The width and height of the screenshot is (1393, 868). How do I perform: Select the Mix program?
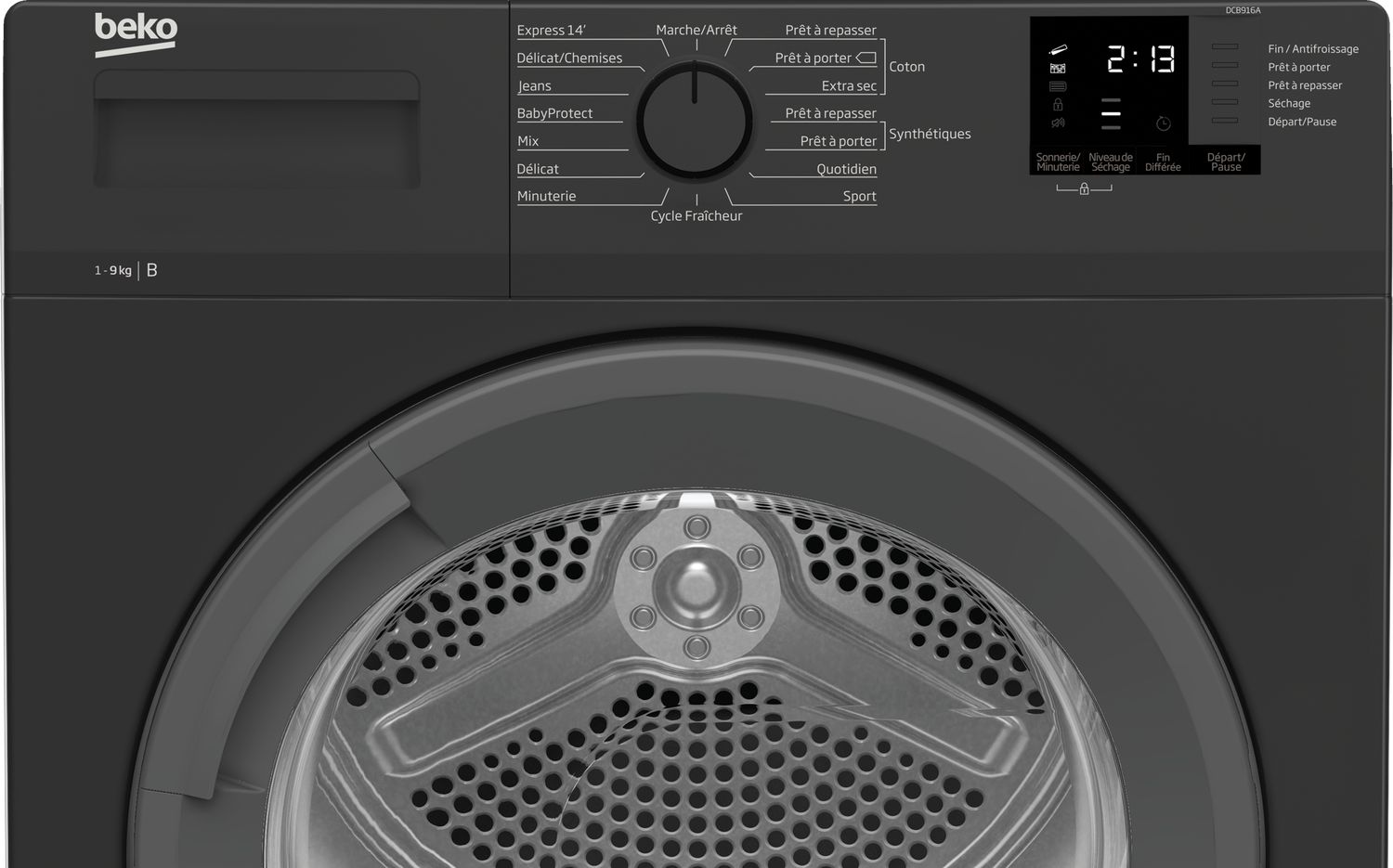pos(527,141)
